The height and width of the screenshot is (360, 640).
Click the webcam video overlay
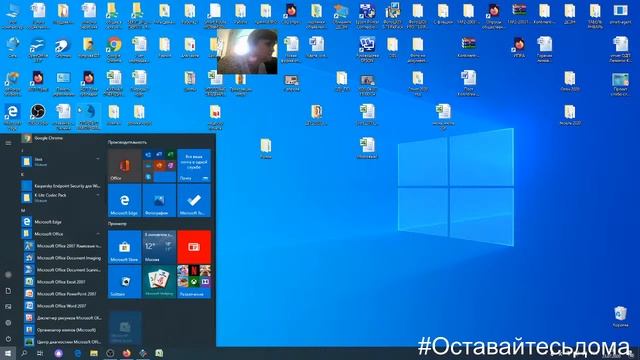247,51
